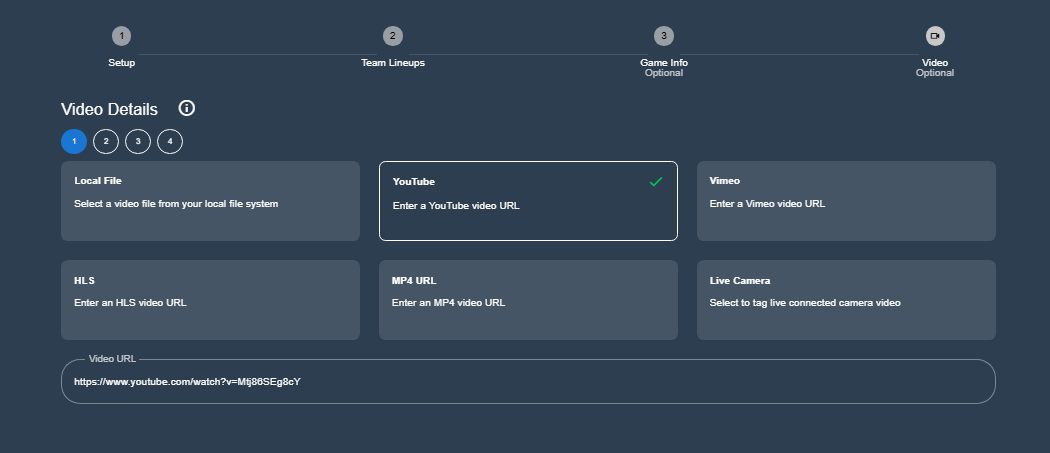Click the Setup step label

coord(122,63)
